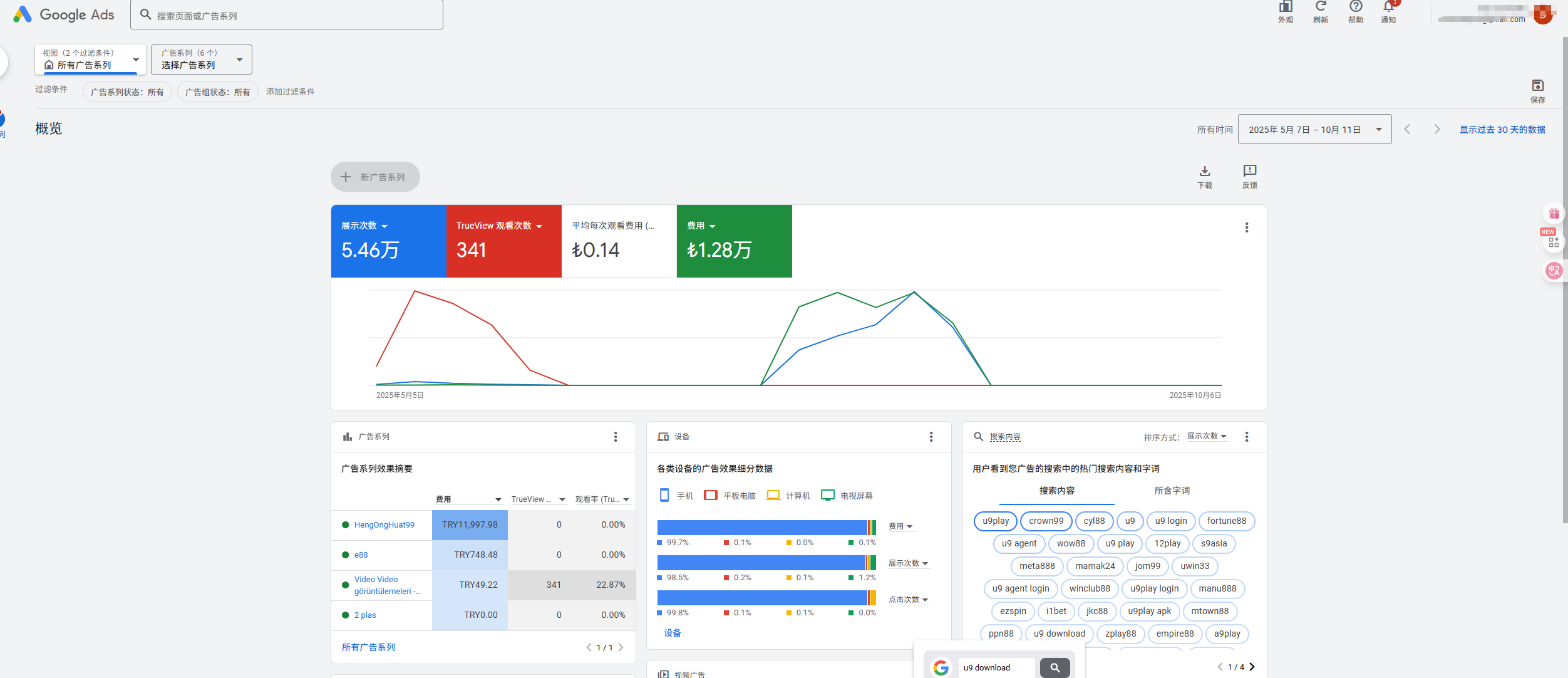Toggle the u9play search term chip
The image size is (1568, 678).
pos(995,521)
